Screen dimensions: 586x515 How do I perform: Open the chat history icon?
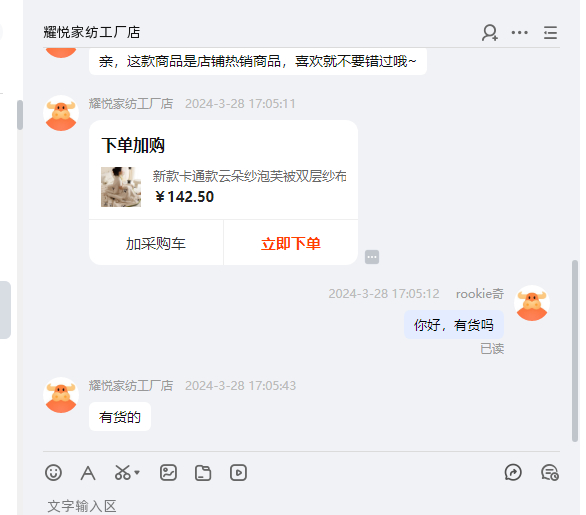(x=550, y=473)
